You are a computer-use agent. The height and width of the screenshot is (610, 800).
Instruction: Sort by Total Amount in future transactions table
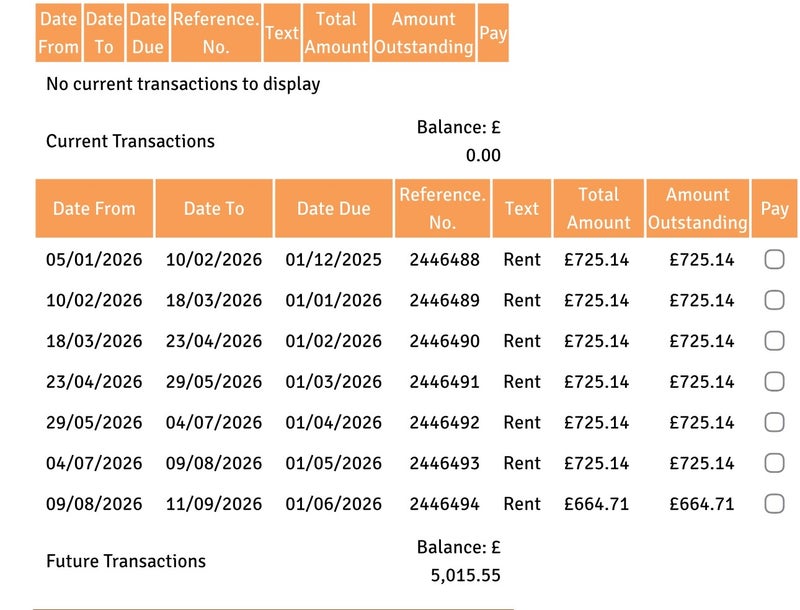point(598,208)
